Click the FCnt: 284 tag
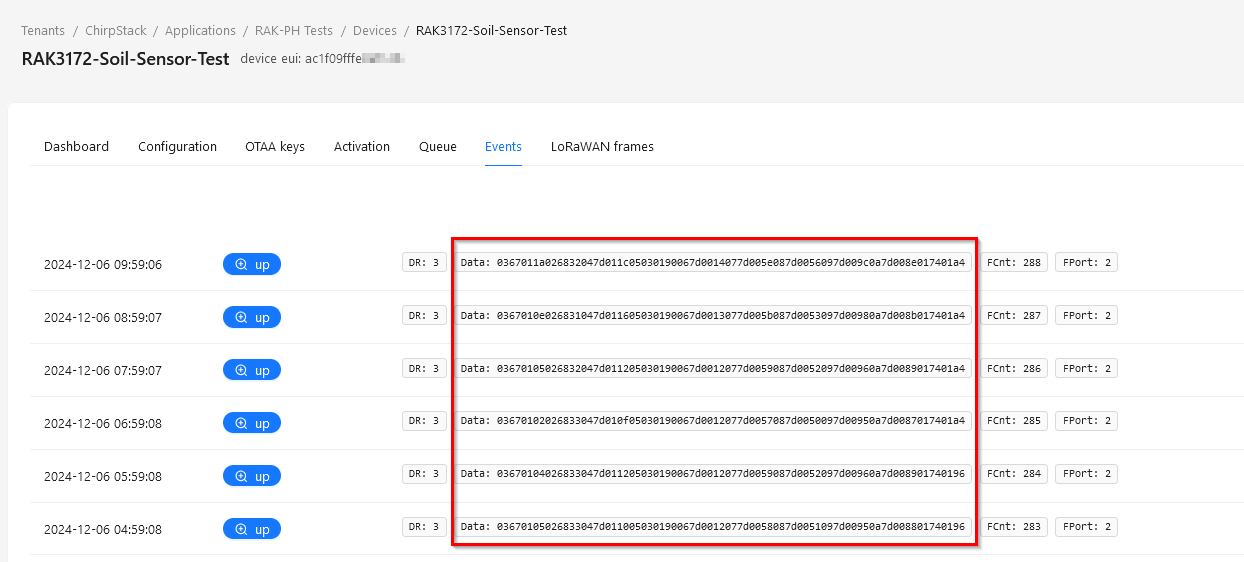This screenshot has height=562, width=1244. (x=1014, y=474)
